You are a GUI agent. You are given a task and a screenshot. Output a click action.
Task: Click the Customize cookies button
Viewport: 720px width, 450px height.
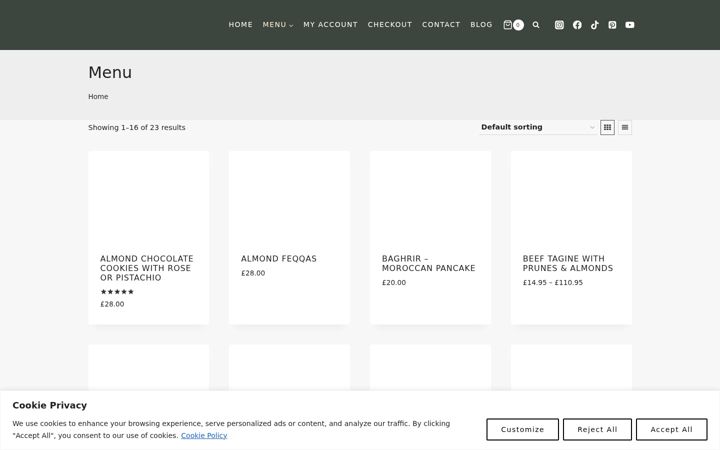pos(523,429)
